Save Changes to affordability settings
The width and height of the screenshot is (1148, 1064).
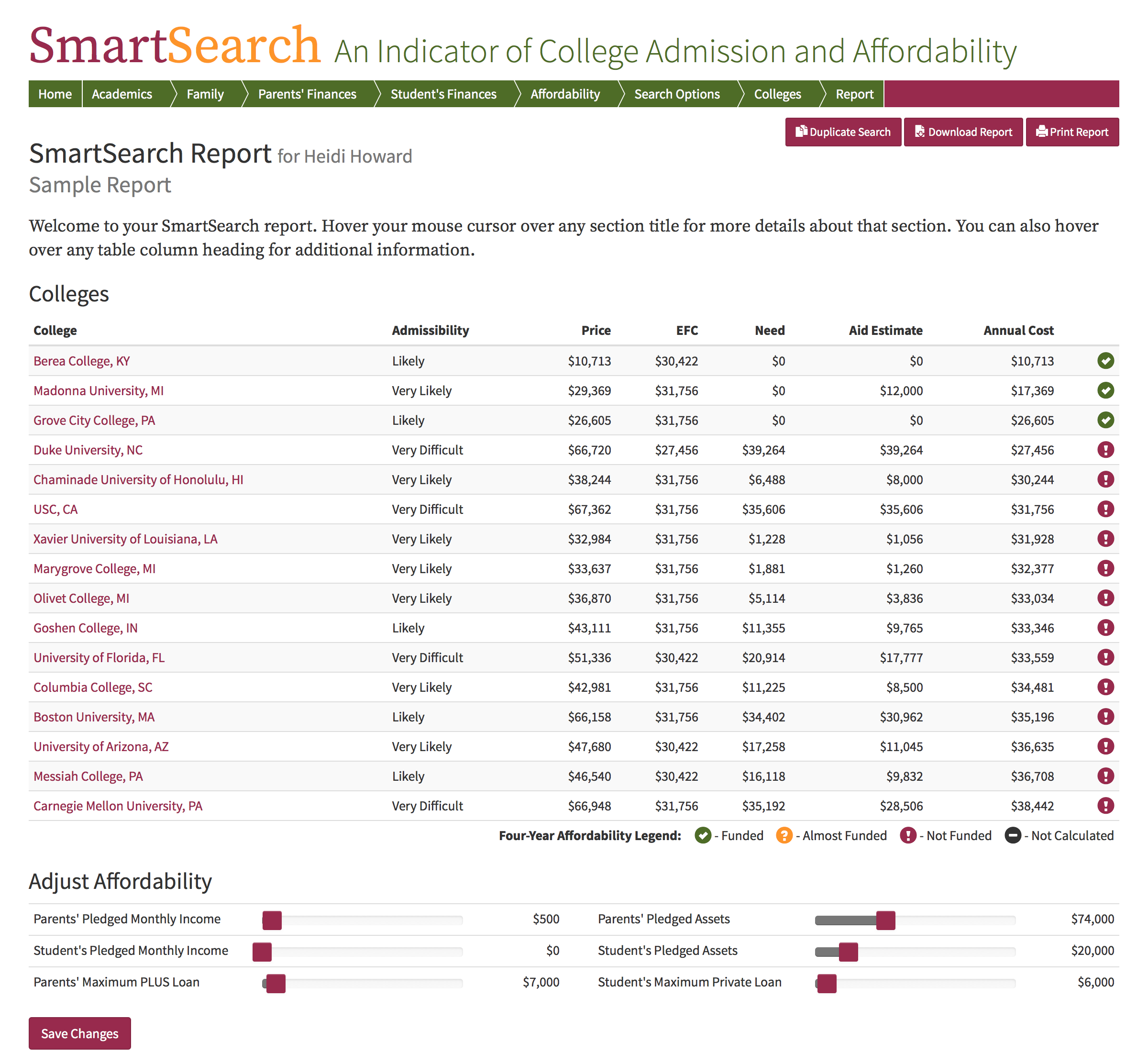tap(79, 1033)
